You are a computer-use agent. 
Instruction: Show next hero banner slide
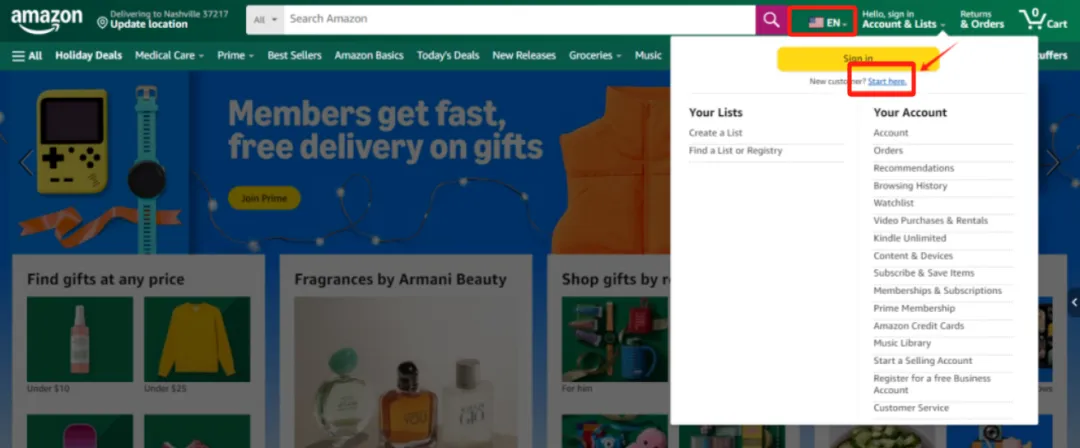pyautogui.click(x=1052, y=163)
